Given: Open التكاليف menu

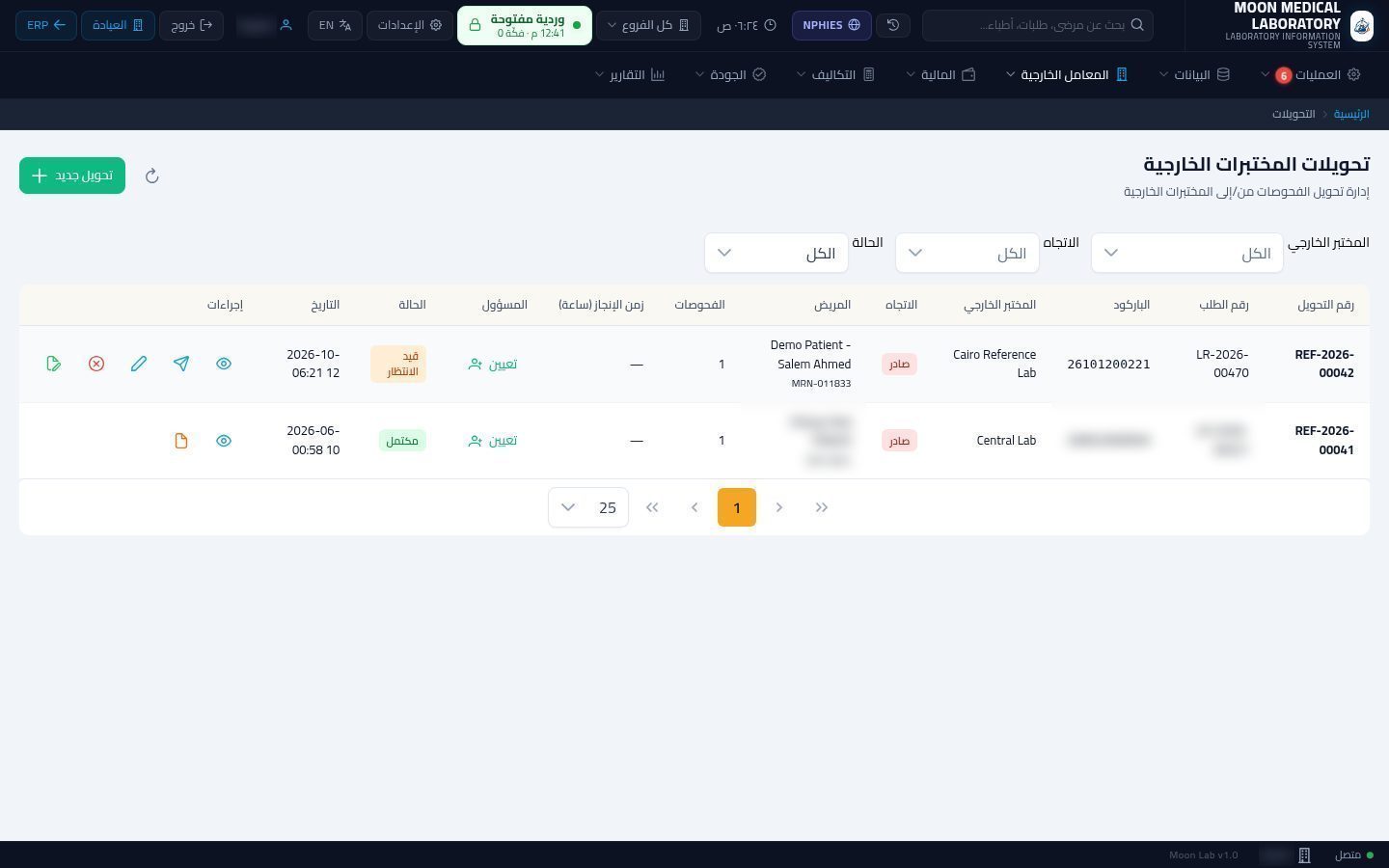Looking at the screenshot, I should pos(835,74).
